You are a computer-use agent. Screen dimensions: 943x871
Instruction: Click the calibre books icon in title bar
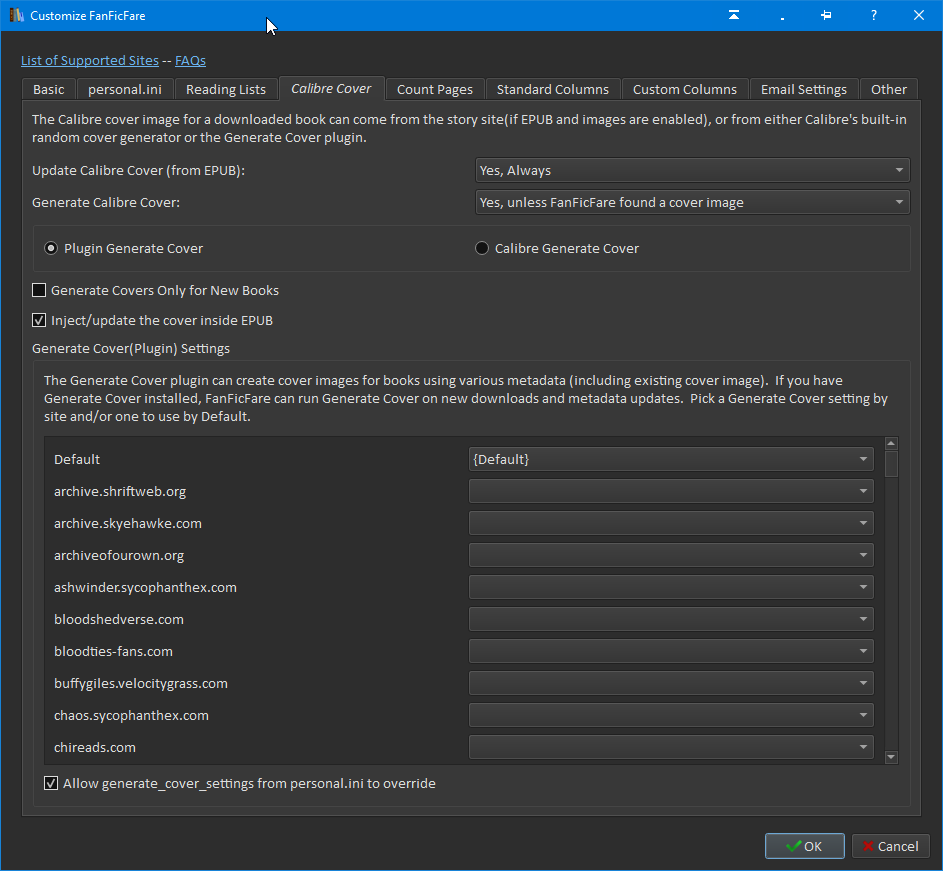pyautogui.click(x=16, y=15)
